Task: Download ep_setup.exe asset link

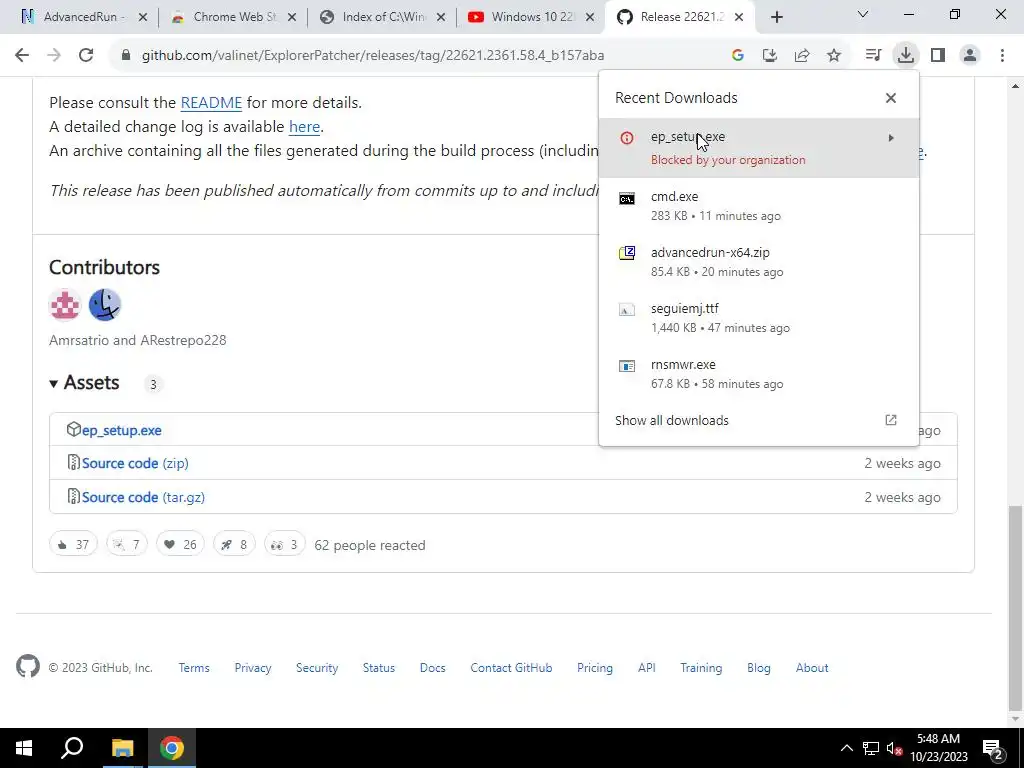Action: click(x=121, y=430)
